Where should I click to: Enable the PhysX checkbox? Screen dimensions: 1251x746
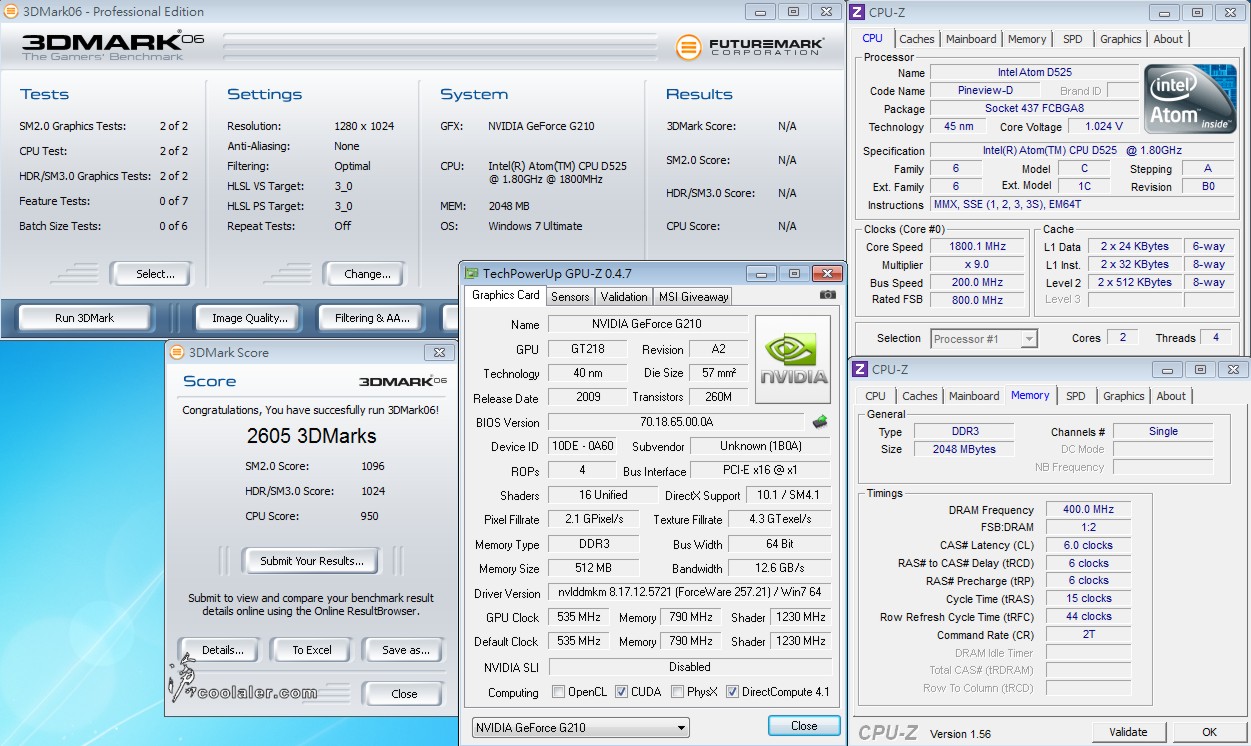[x=678, y=692]
